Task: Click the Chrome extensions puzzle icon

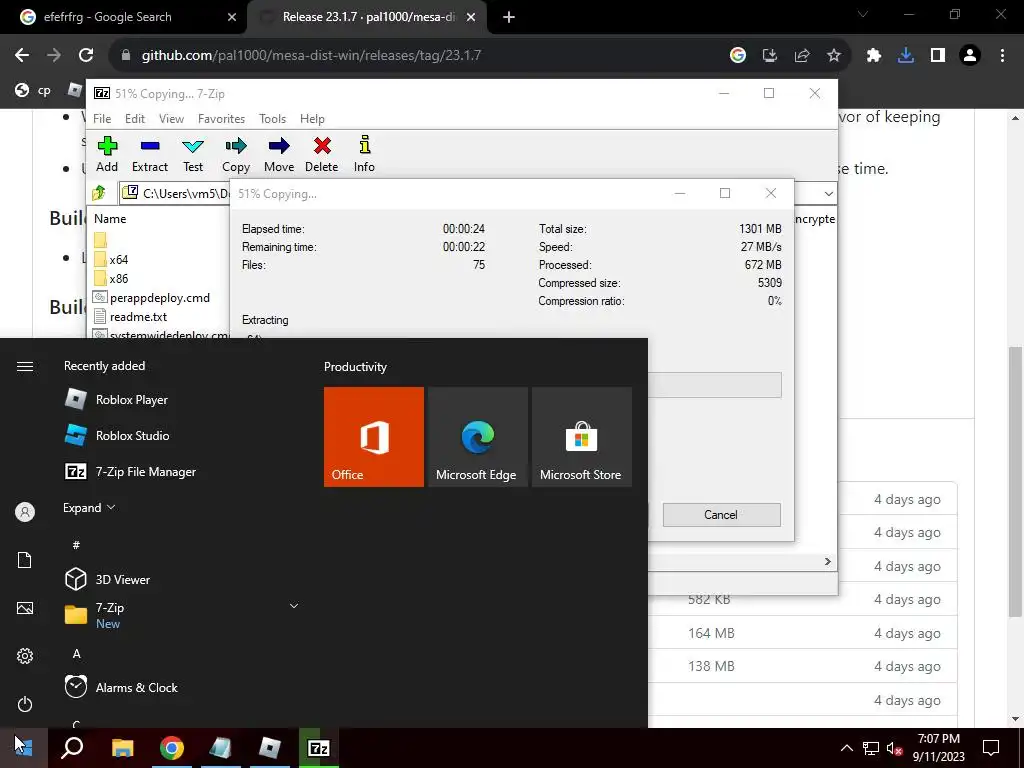Action: (x=874, y=56)
